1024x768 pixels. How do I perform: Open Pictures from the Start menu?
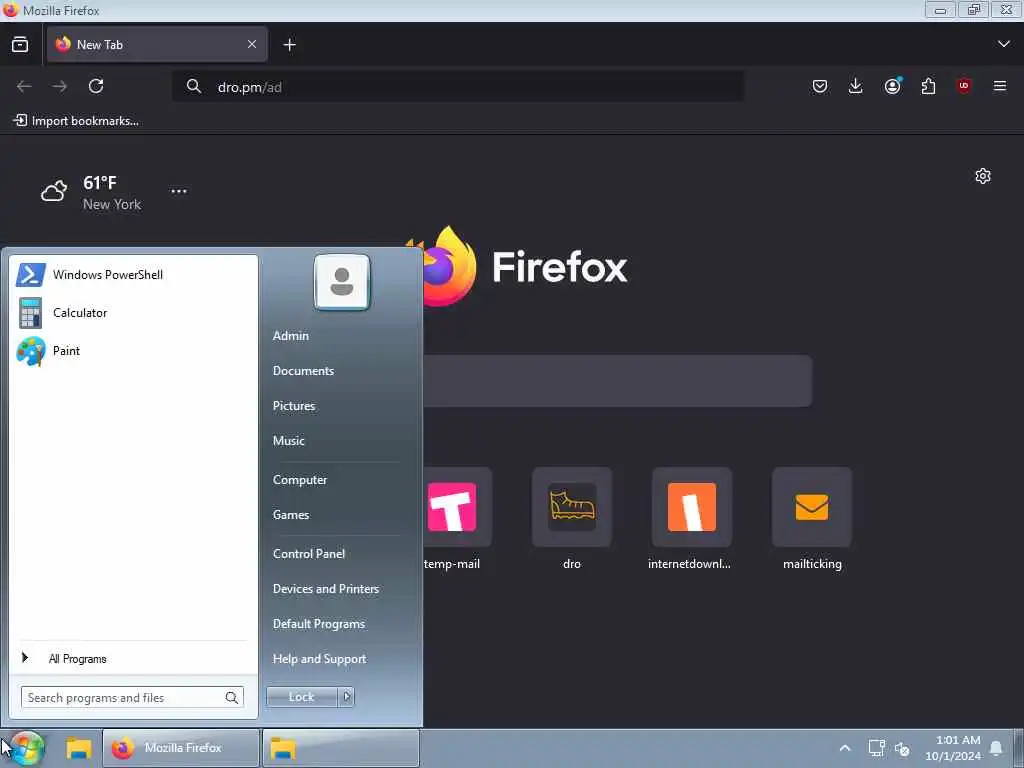(294, 406)
